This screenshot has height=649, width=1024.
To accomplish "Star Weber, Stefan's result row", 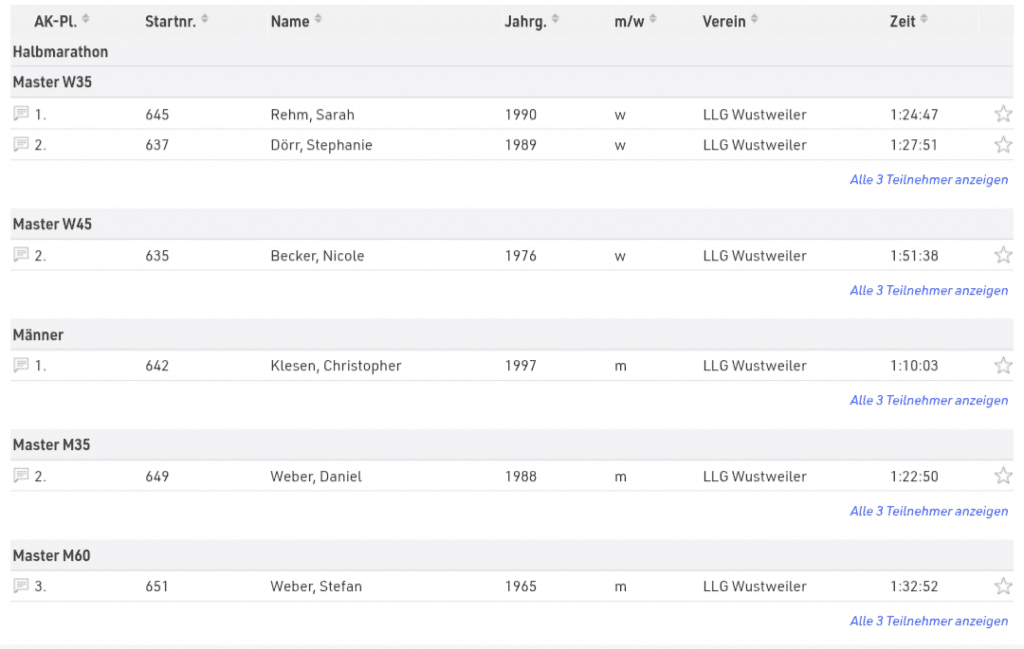I will (1003, 586).
